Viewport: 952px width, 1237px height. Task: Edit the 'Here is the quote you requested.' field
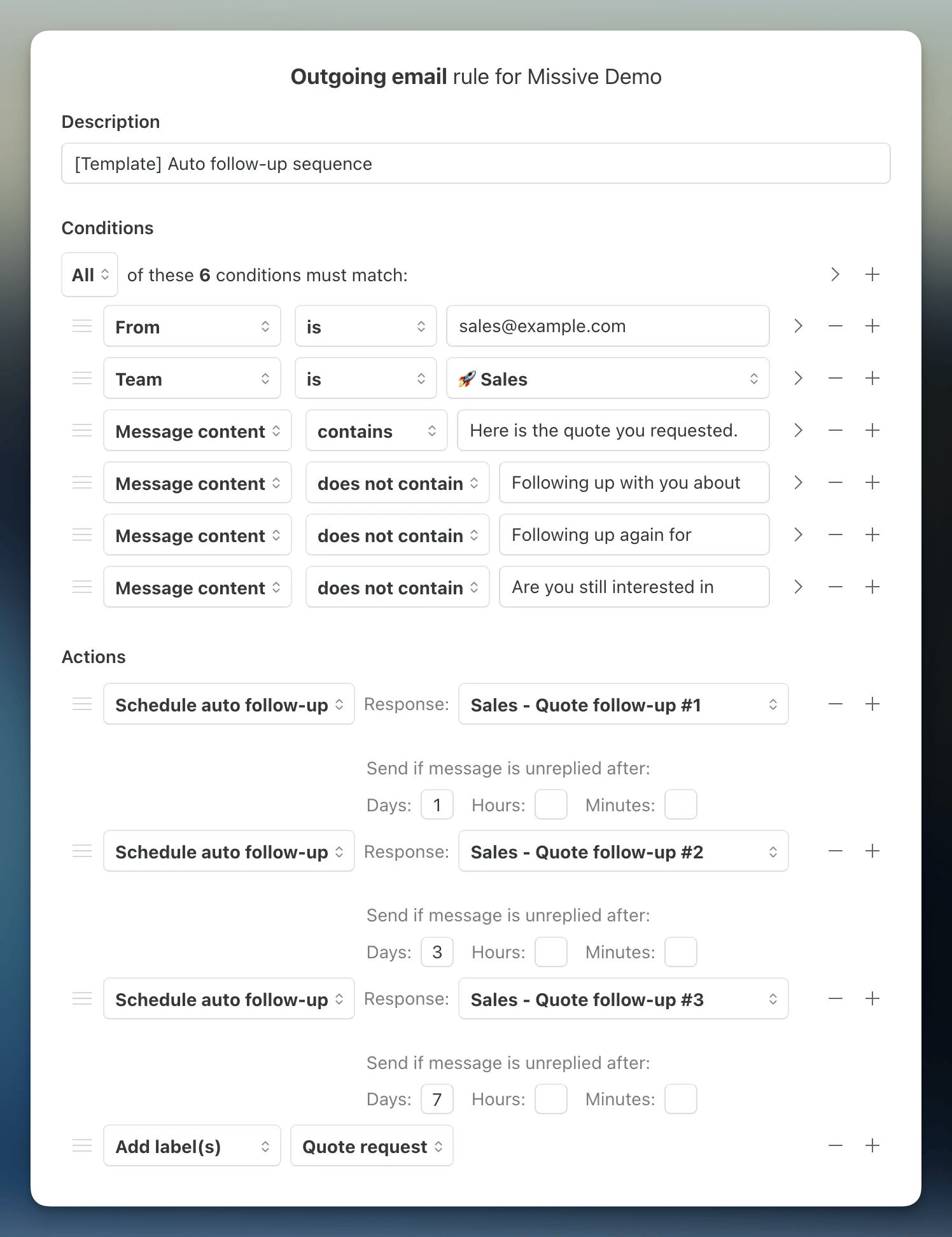point(613,431)
